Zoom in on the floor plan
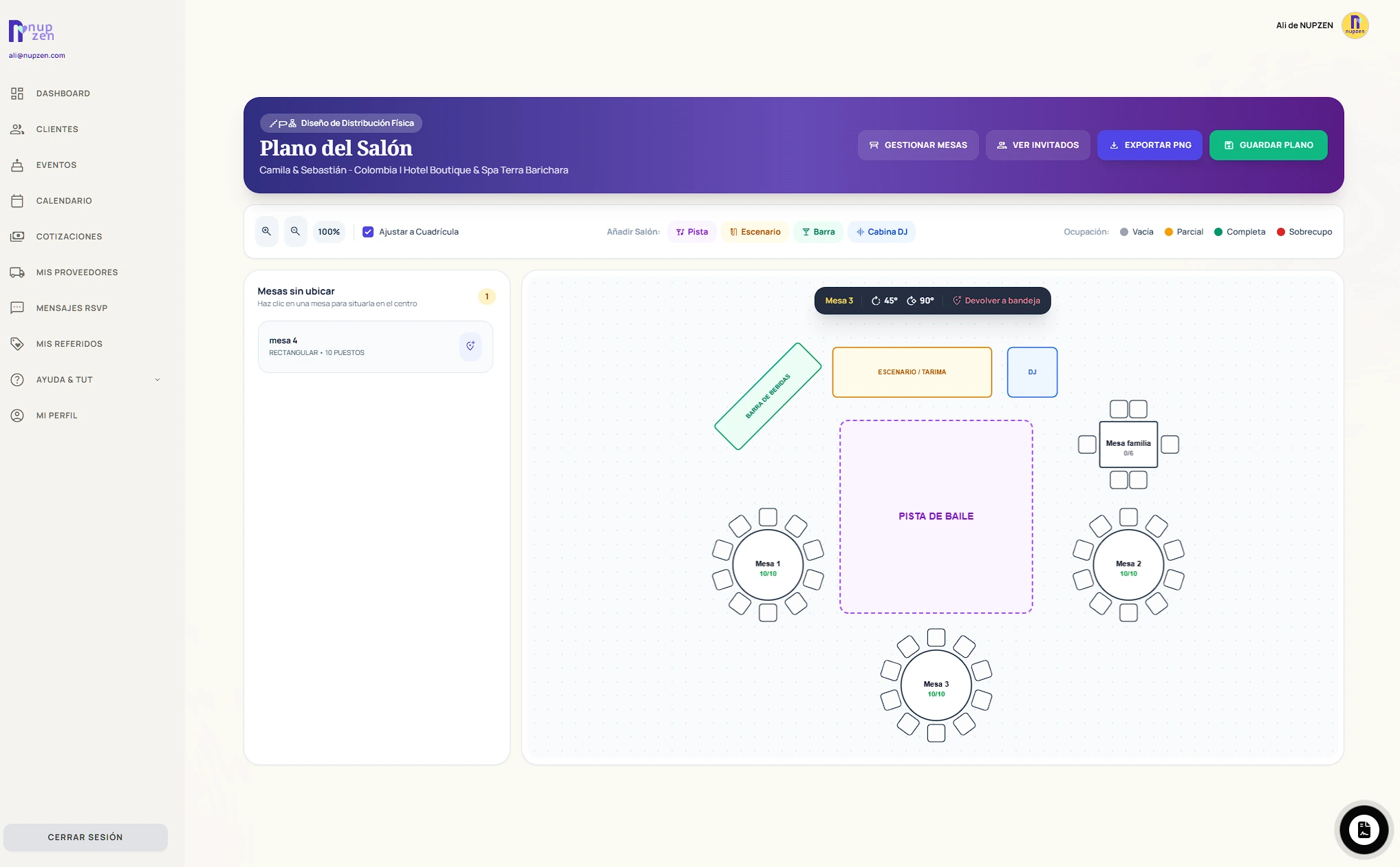The height and width of the screenshot is (867, 1400). (x=266, y=232)
